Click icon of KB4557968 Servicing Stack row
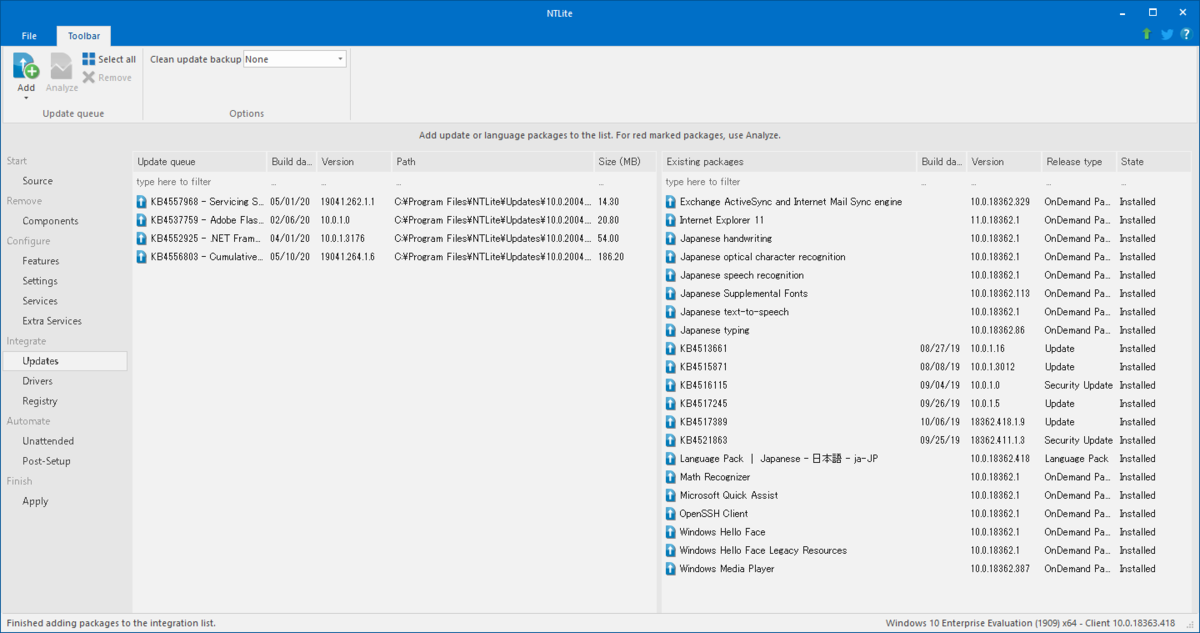Image resolution: width=1200 pixels, height=633 pixels. pos(142,202)
